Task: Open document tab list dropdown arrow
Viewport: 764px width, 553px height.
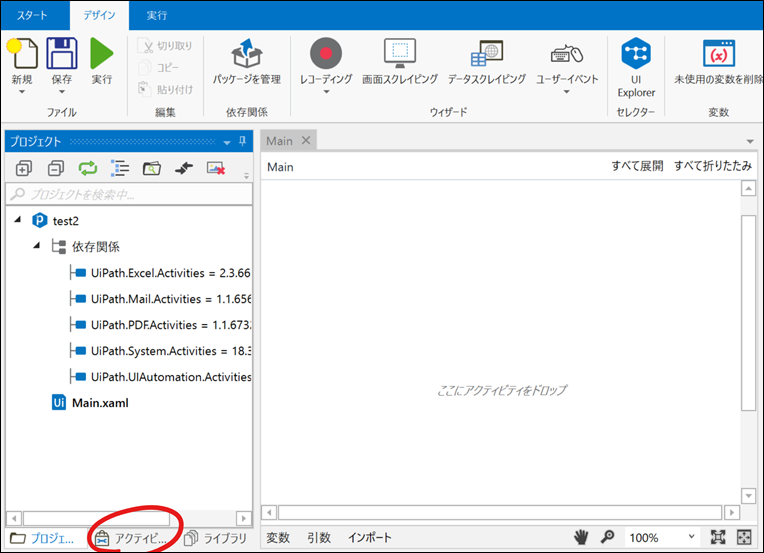Action: (x=750, y=142)
